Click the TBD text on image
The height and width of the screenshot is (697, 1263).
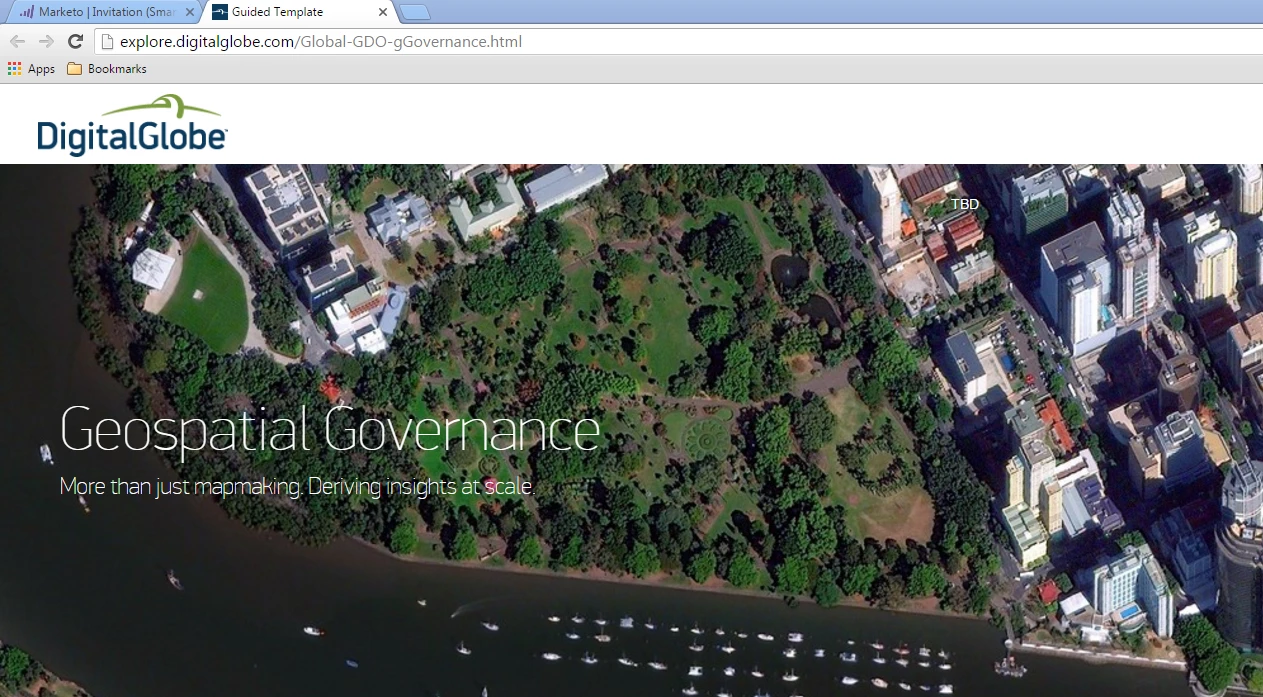tap(965, 204)
